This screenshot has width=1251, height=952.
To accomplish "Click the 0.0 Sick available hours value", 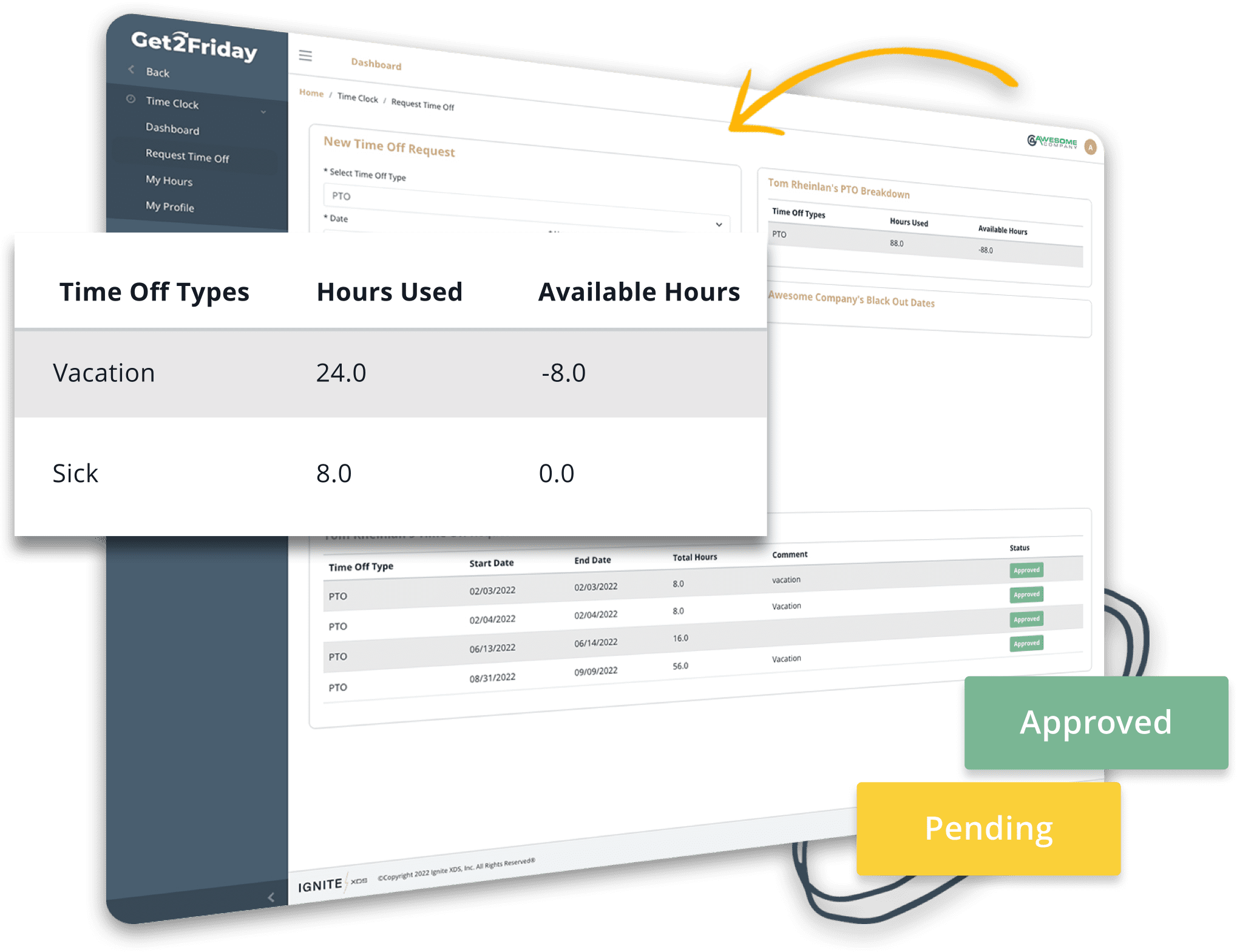I will [557, 474].
